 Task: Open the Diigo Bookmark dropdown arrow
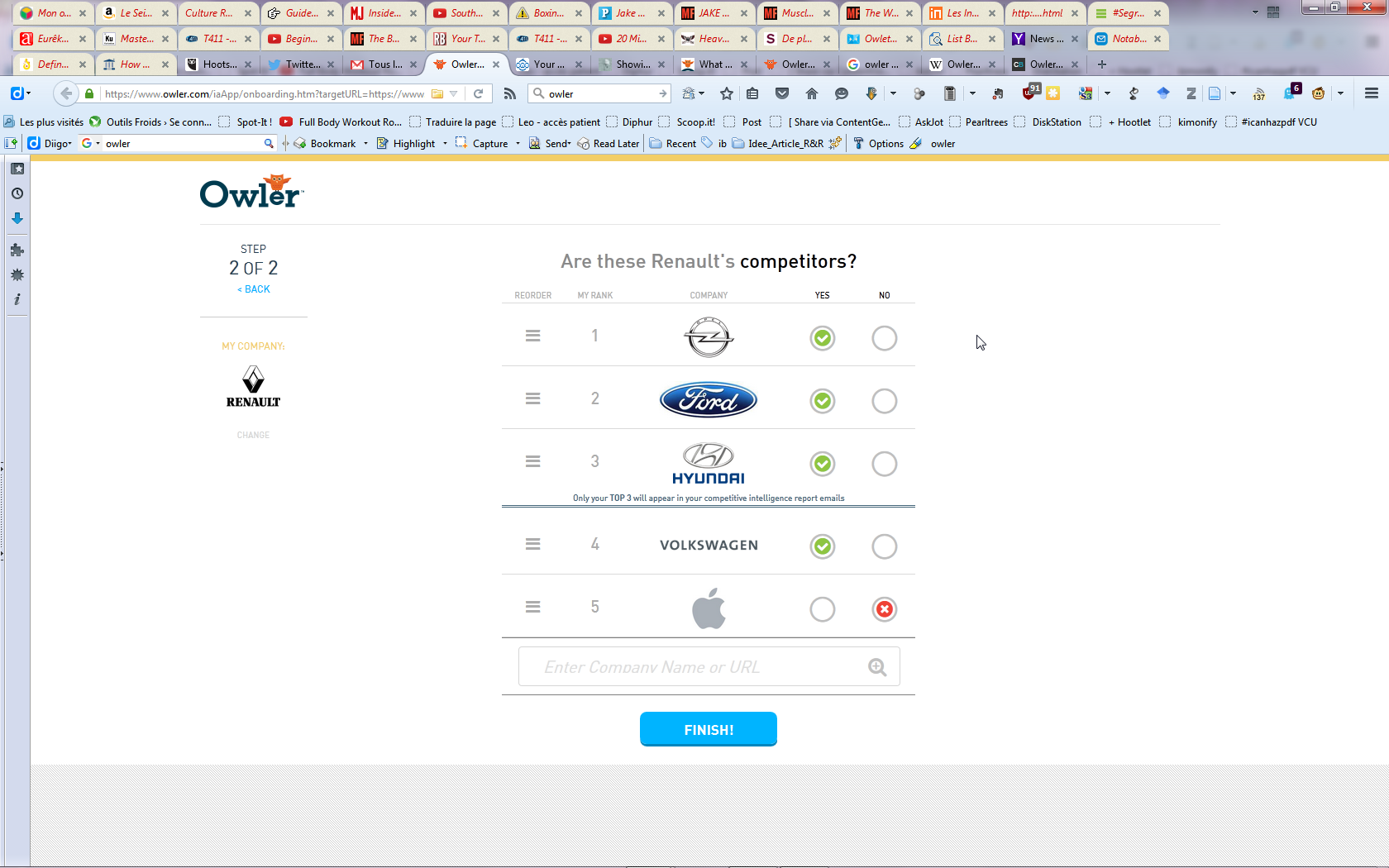[365, 143]
